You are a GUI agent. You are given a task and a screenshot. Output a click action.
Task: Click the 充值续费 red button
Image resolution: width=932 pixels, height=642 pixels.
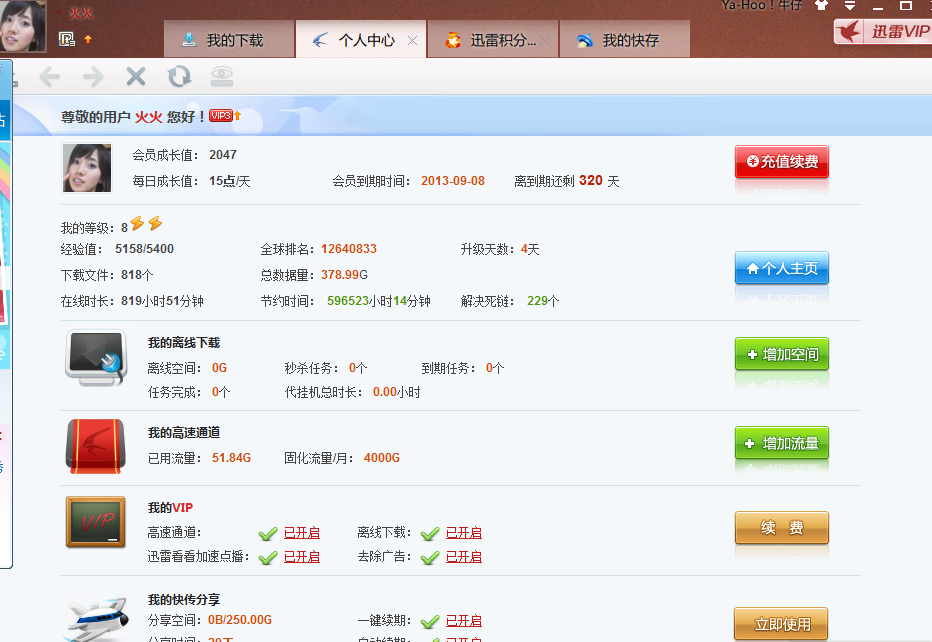(x=782, y=161)
